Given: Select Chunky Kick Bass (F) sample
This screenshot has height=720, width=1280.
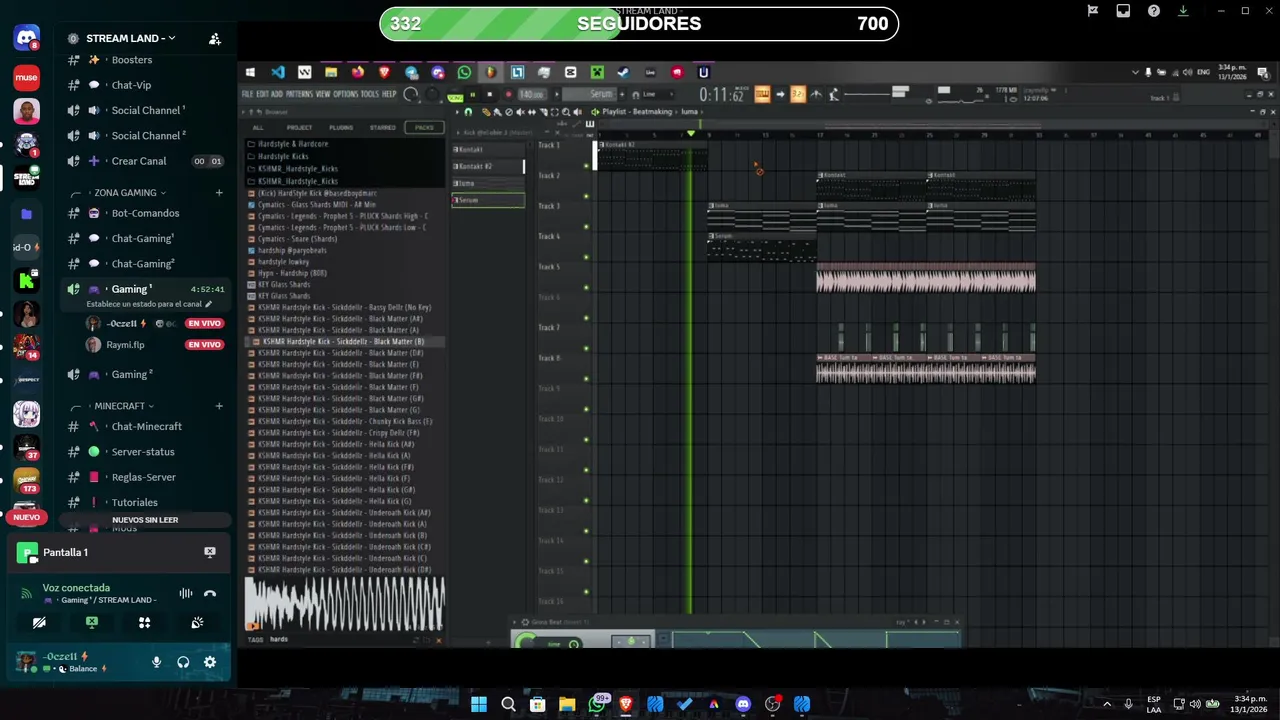Looking at the screenshot, I should 345,421.
